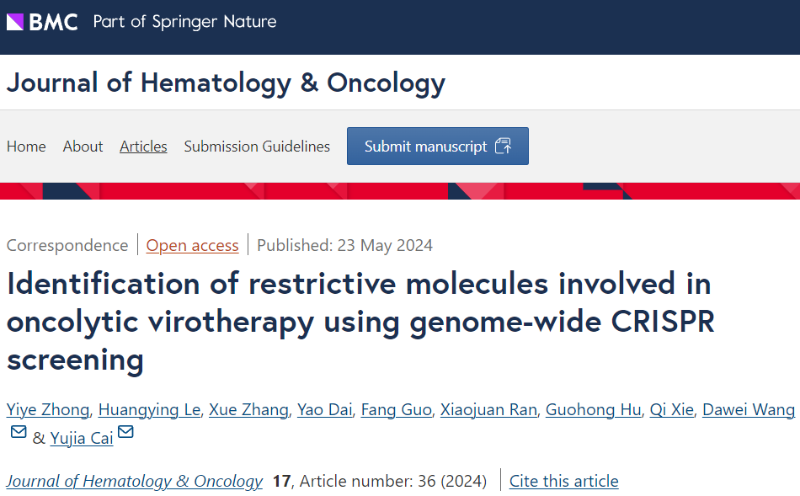Select author Huangying Le link
Viewport: 800px width, 496px height.
pyautogui.click(x=149, y=410)
